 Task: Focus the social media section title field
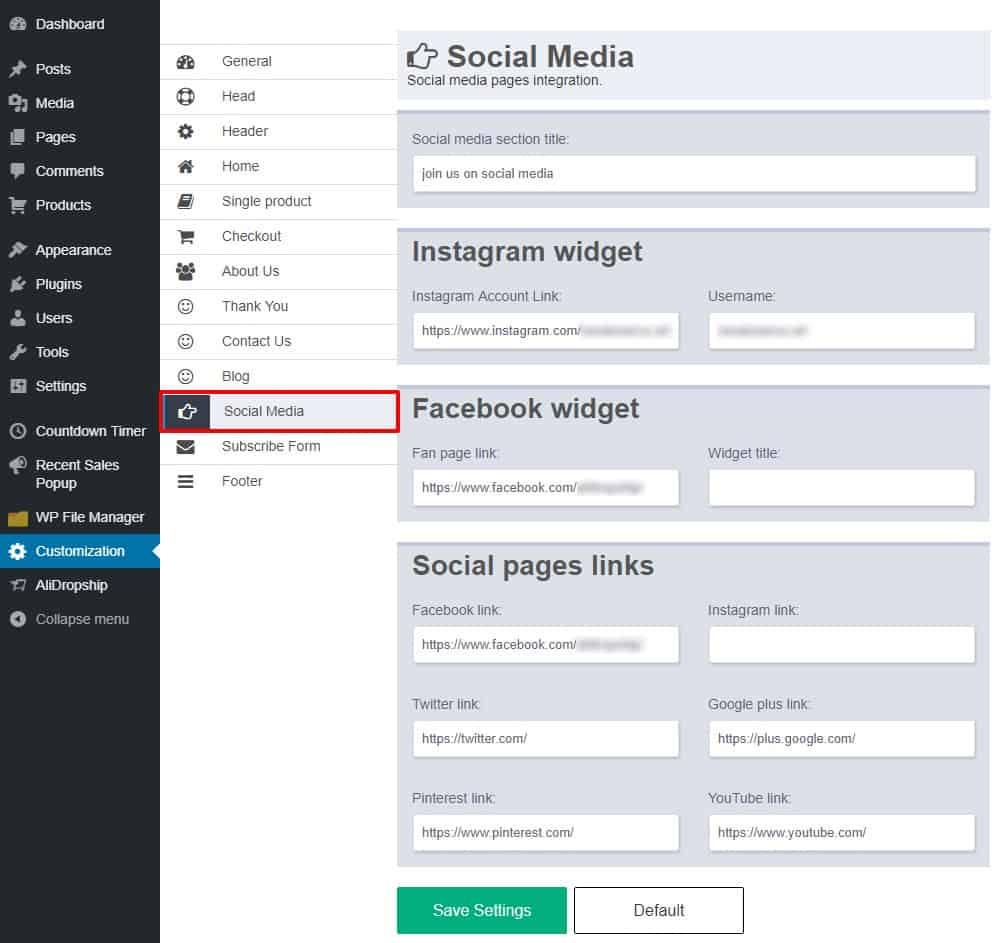click(x=694, y=174)
